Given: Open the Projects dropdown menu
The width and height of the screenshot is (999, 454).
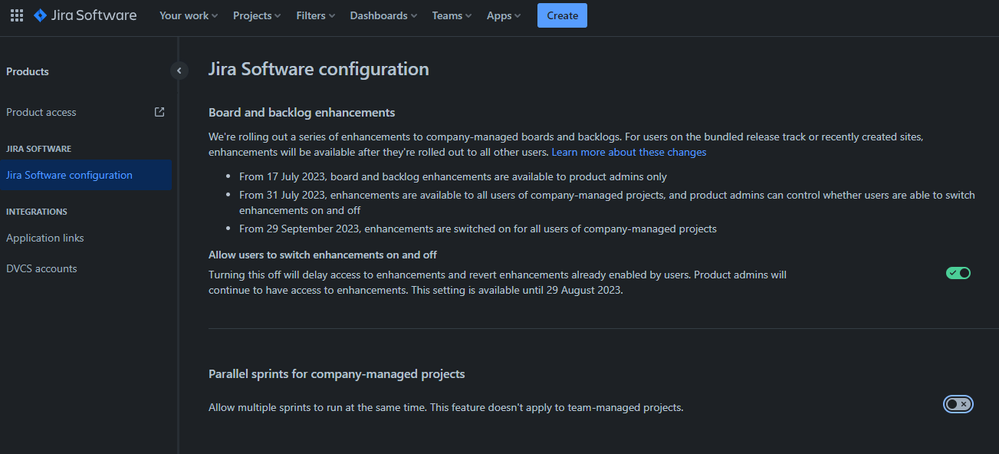Looking at the screenshot, I should [x=257, y=16].
